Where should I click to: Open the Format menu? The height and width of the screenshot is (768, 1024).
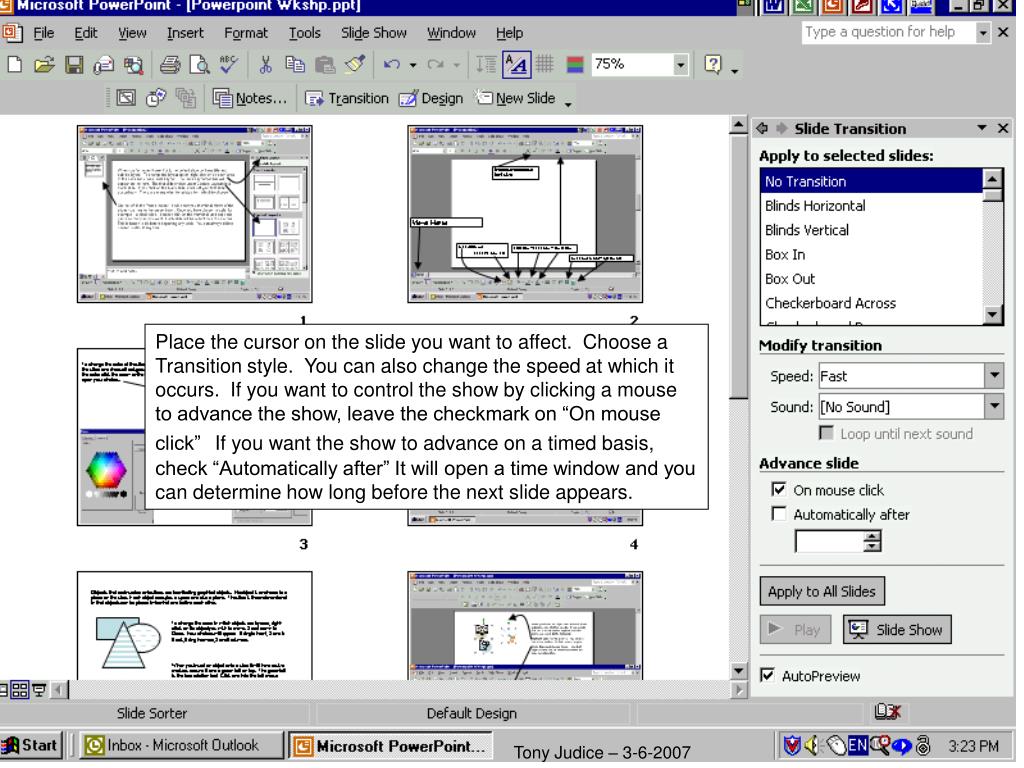point(246,33)
